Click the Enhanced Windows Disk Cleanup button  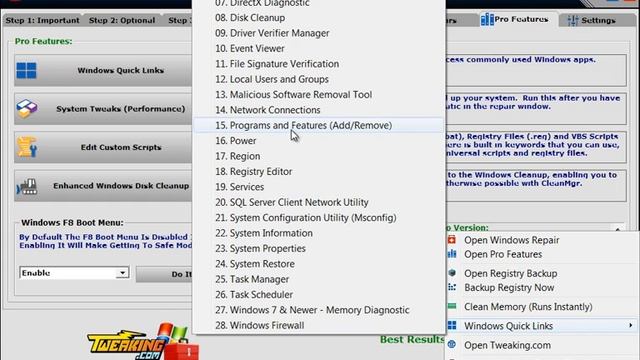103,186
